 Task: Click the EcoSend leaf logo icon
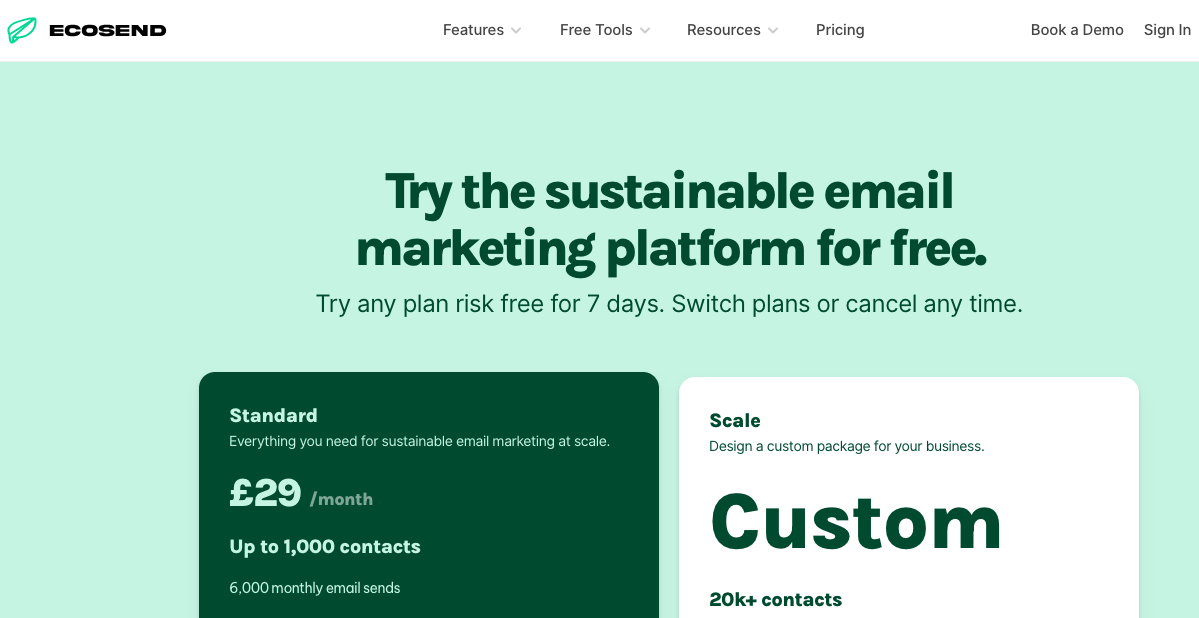tap(21, 30)
